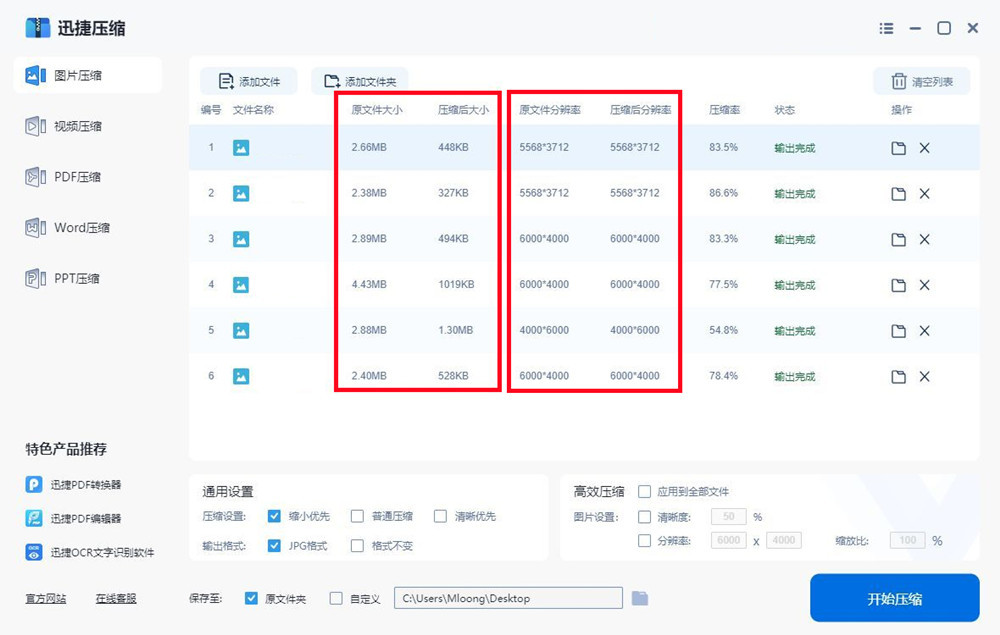Open output folder for file row 1

pos(898,148)
